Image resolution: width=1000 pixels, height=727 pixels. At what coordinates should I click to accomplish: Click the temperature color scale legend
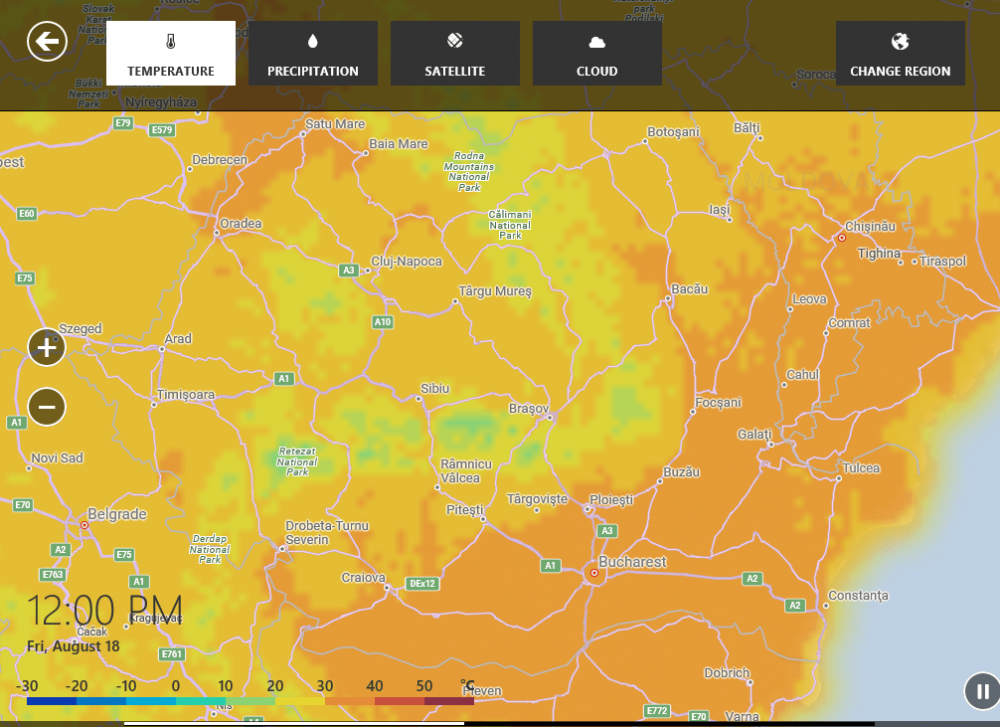coord(245,698)
